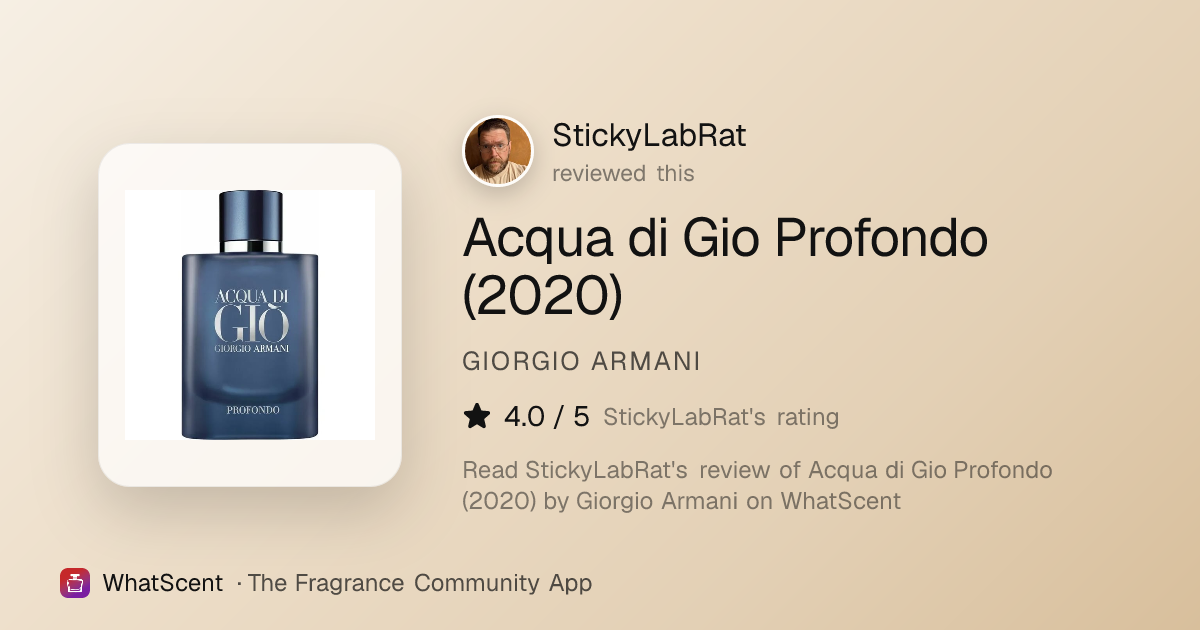
Task: Click the 'reviewed this' caption text
Action: [x=623, y=173]
